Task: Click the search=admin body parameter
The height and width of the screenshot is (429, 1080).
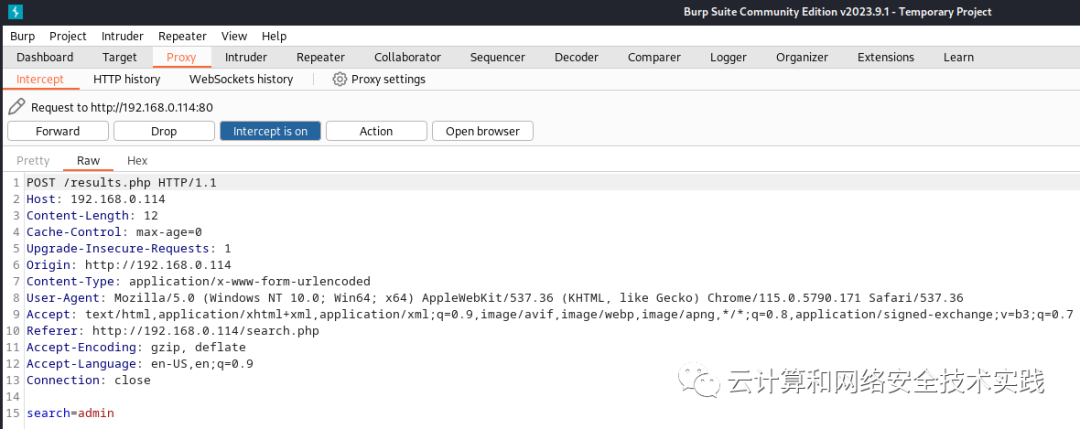Action: [x=70, y=414]
